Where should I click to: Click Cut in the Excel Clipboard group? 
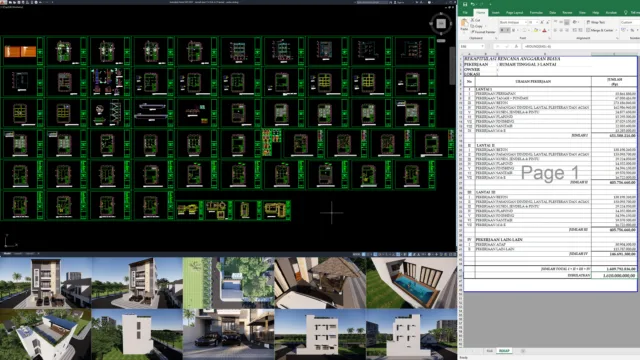[476, 20]
